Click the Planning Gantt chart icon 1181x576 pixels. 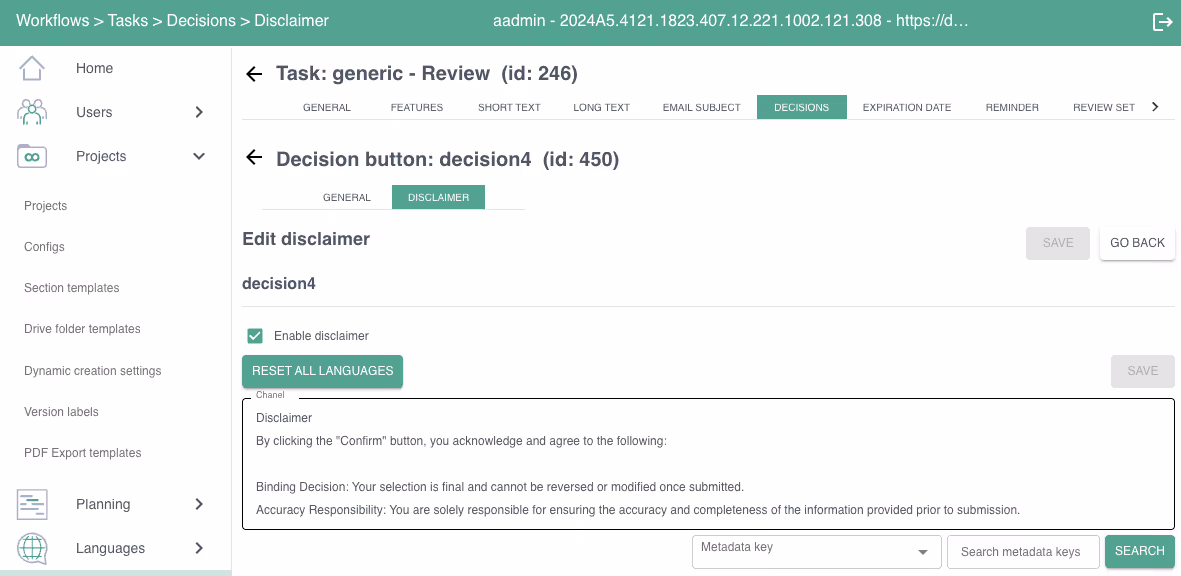pyautogui.click(x=32, y=504)
